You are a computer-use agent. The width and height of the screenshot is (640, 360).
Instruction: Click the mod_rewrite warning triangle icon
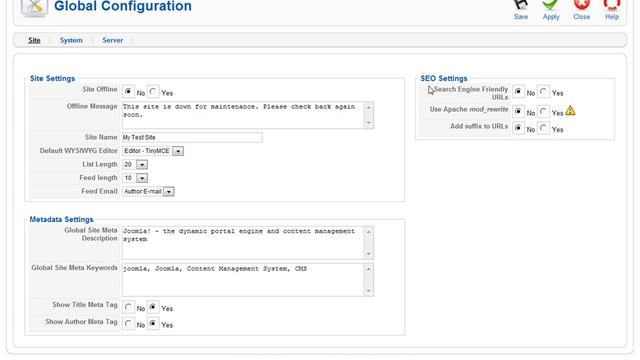(570, 111)
